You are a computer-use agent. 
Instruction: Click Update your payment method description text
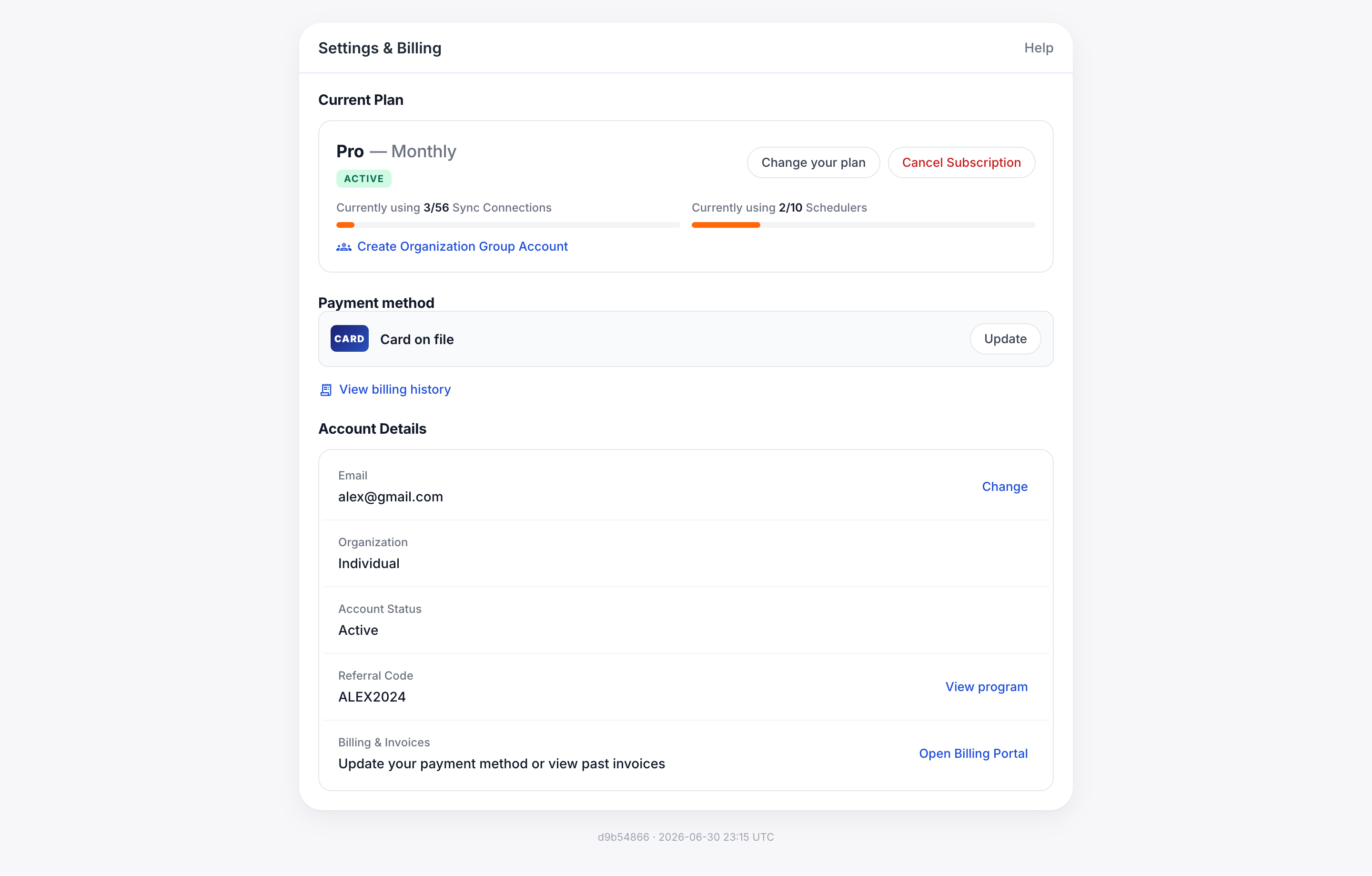(x=501, y=764)
